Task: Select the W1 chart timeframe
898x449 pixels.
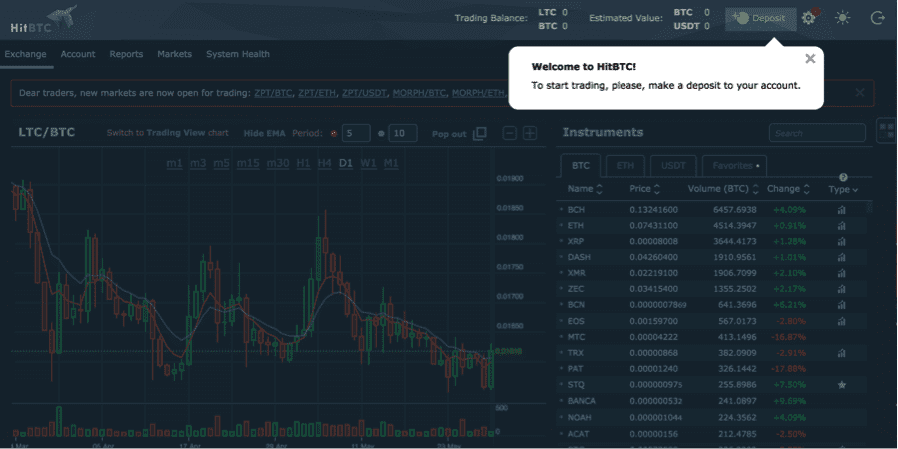Action: pos(368,163)
